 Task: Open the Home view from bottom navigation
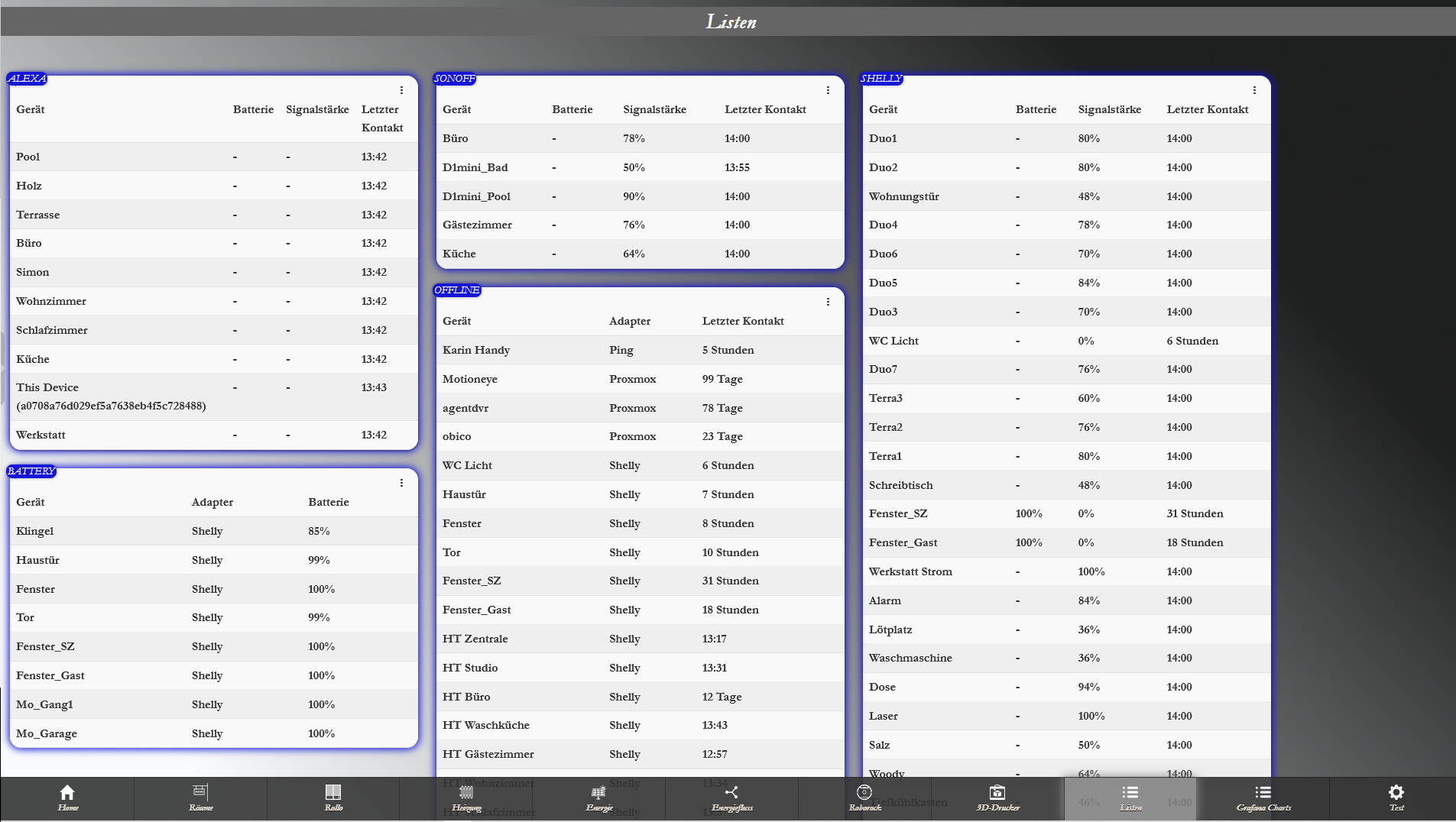[67, 798]
